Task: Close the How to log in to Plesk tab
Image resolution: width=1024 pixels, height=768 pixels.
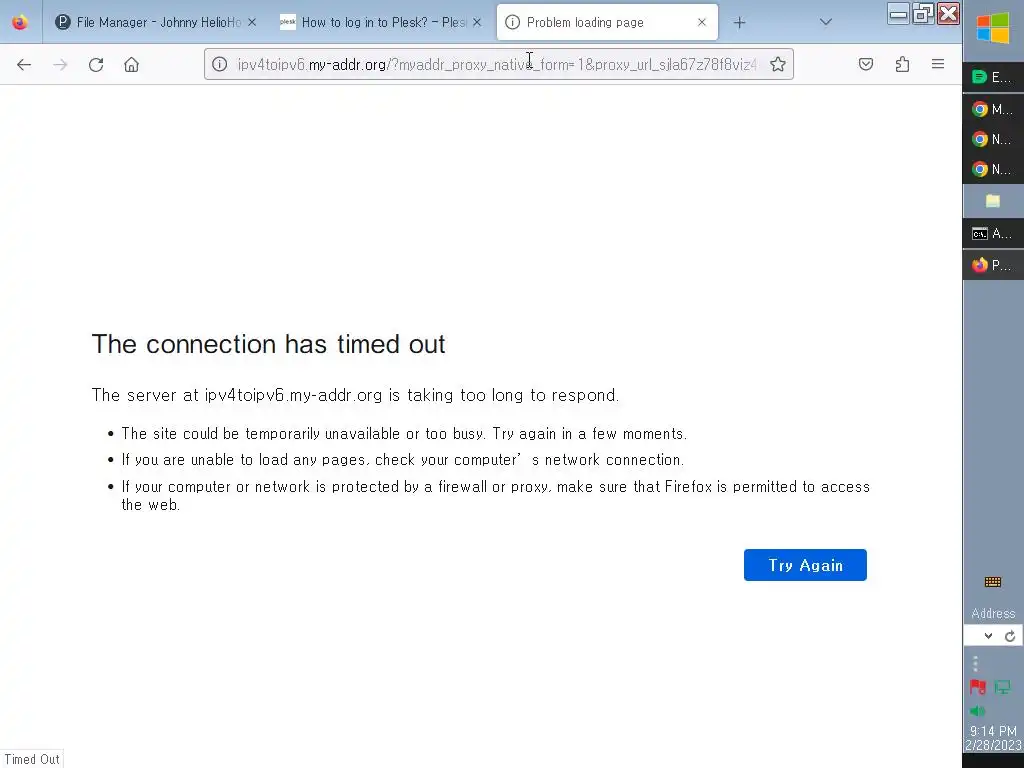Action: point(477,22)
